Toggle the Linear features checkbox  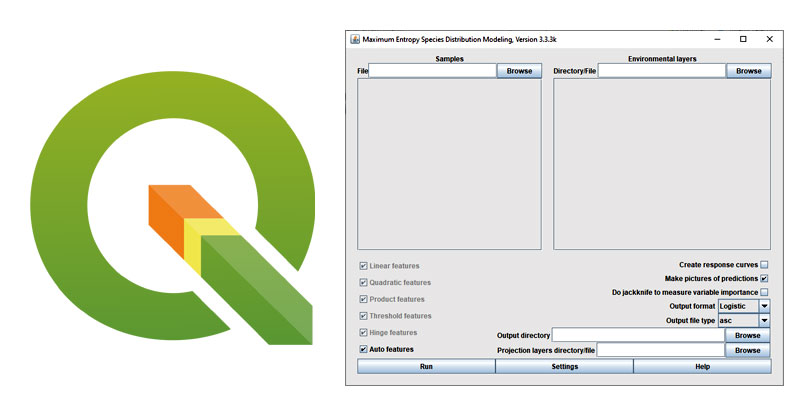pos(363,266)
